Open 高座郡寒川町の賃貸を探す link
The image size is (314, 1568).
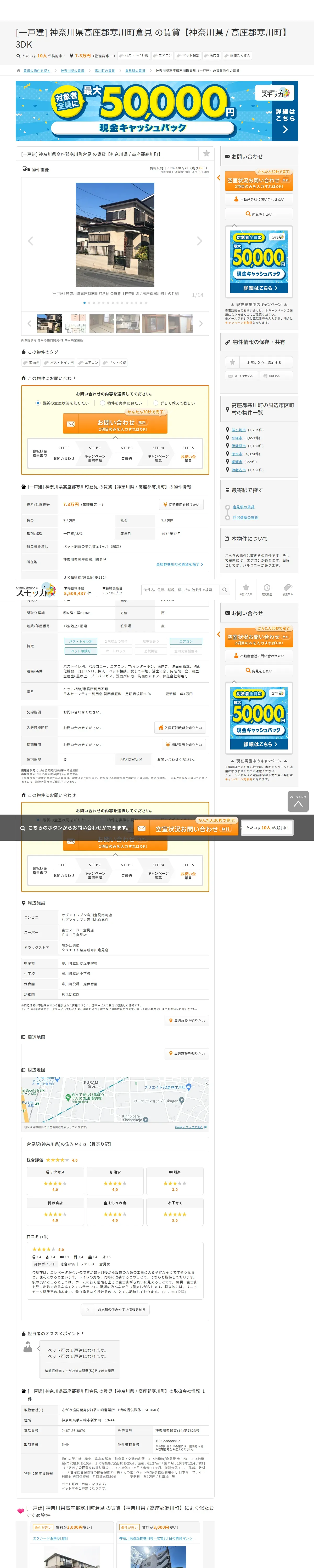(180, 564)
